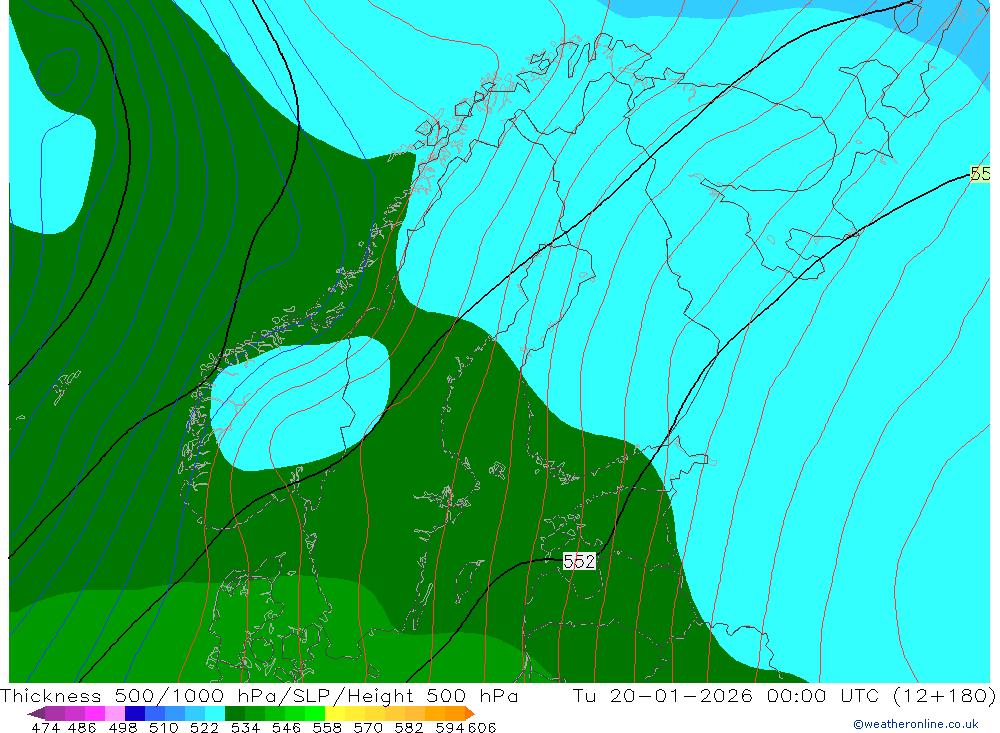Viewport: 1000px width, 733px height.
Task: Click the 570 legend value
Action: pos(367,727)
